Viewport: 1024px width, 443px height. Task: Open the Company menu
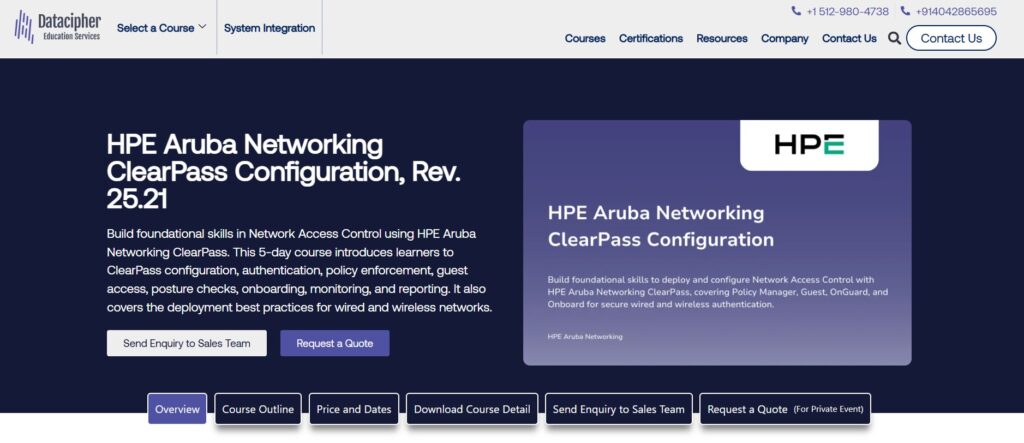click(x=784, y=38)
